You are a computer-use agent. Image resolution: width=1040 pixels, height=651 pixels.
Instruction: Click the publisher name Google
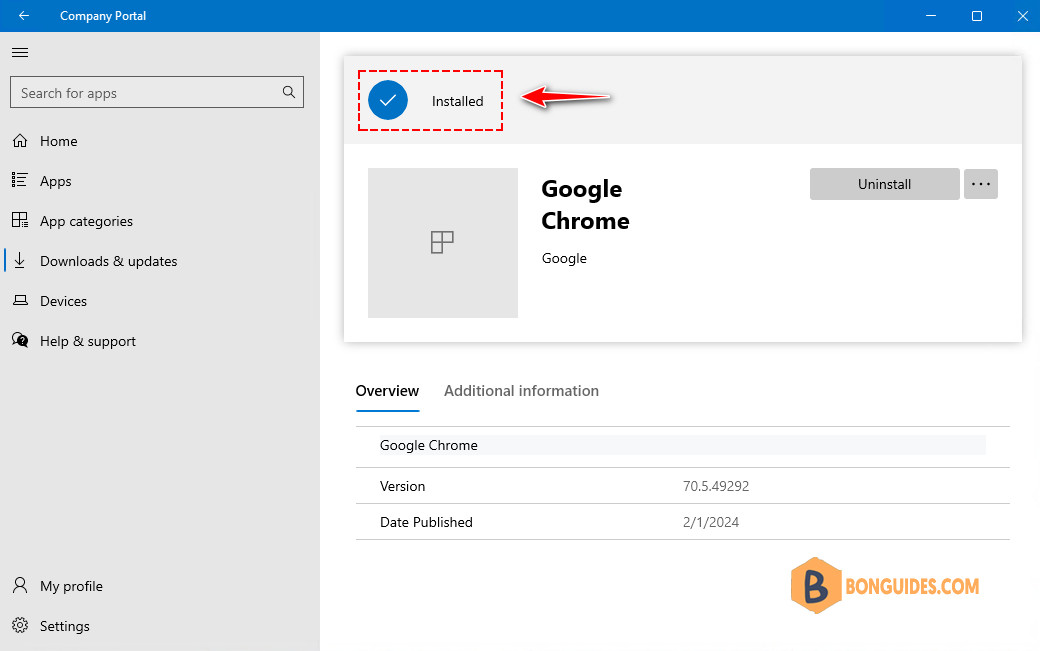(x=564, y=259)
